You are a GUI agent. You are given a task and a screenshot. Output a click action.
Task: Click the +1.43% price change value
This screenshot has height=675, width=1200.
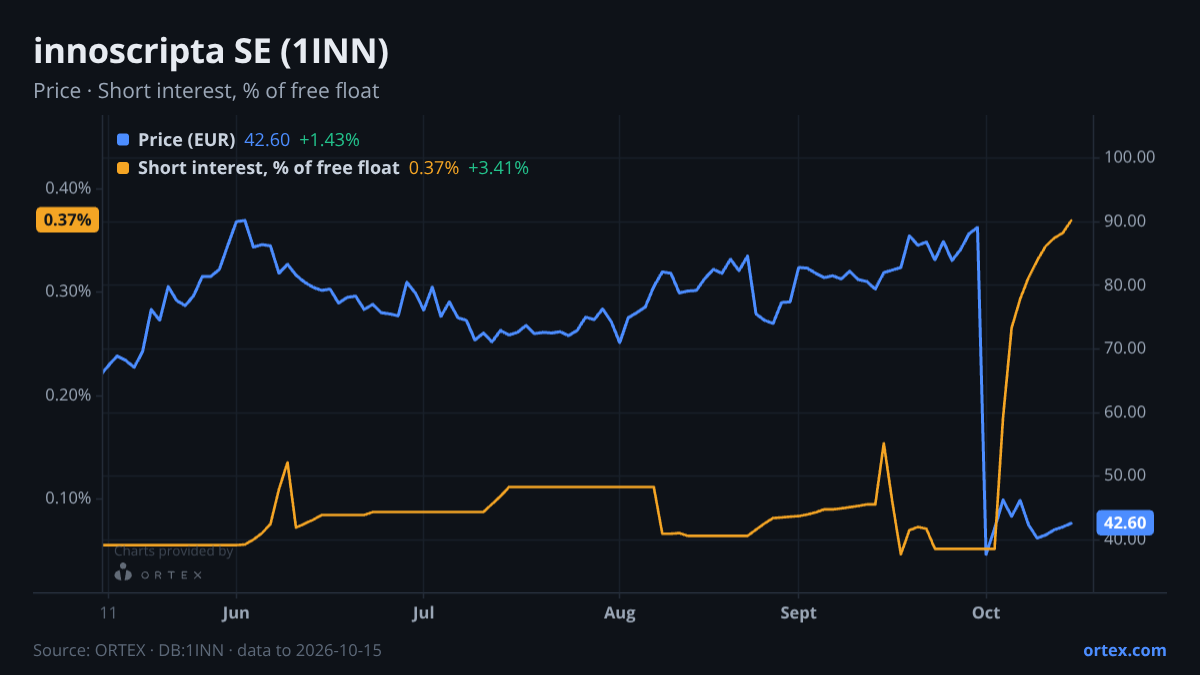(329, 140)
